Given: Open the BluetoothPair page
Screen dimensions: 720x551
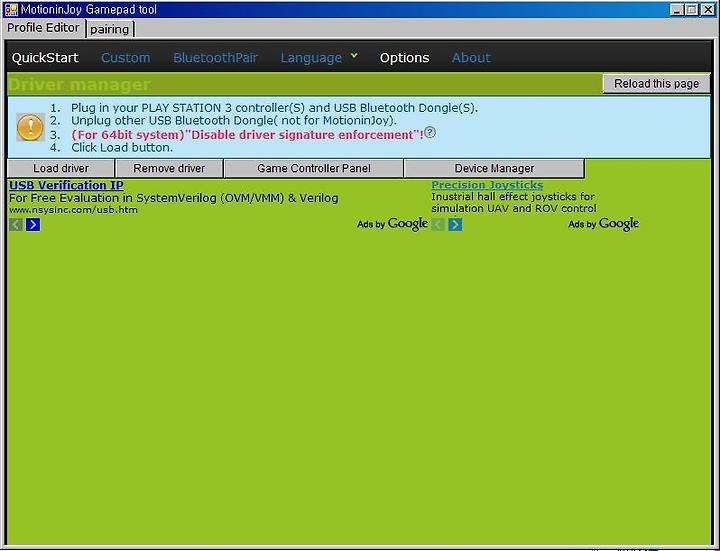Looking at the screenshot, I should (215, 58).
